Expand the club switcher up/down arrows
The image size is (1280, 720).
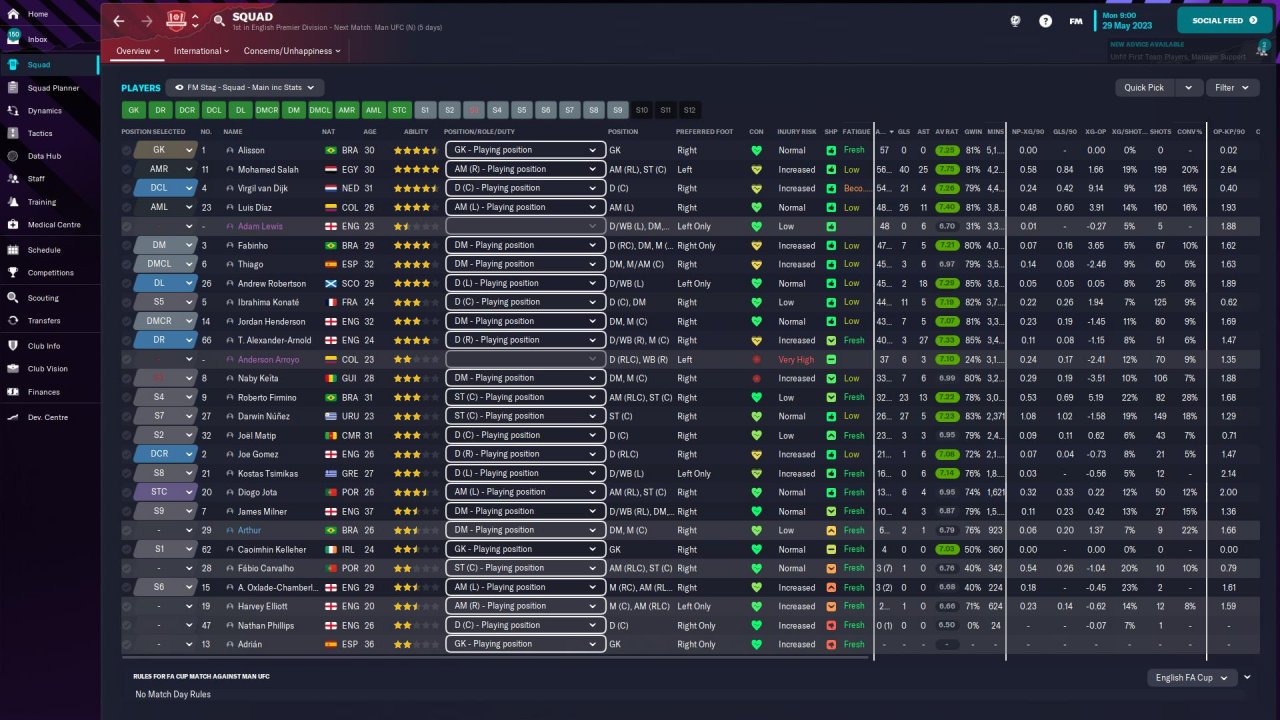click(x=195, y=20)
